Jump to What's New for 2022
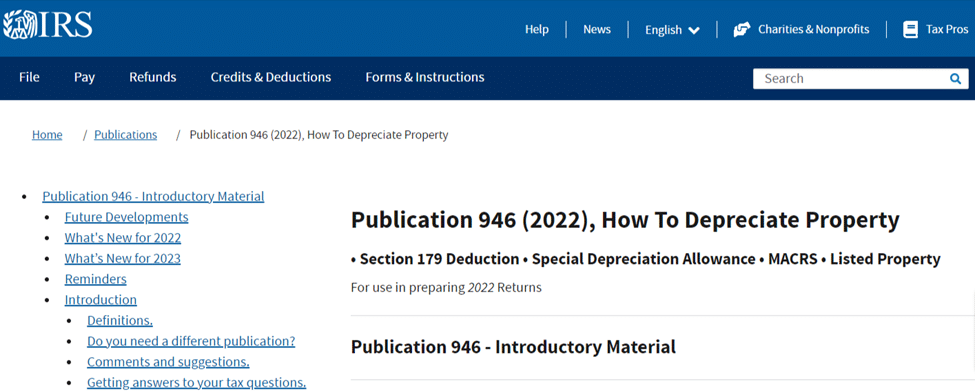 pyautogui.click(x=122, y=237)
